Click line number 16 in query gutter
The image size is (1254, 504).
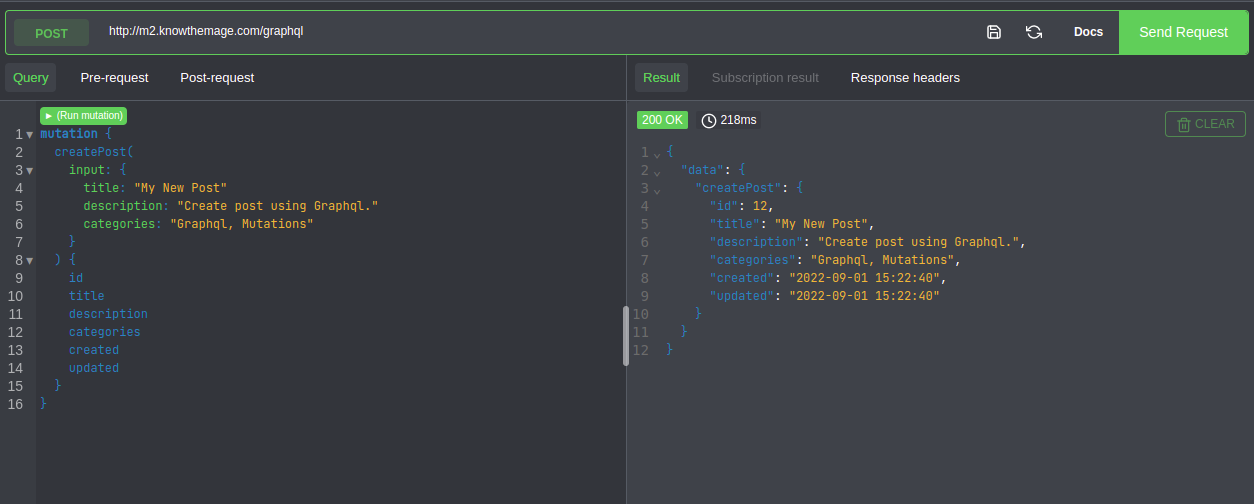(x=15, y=404)
